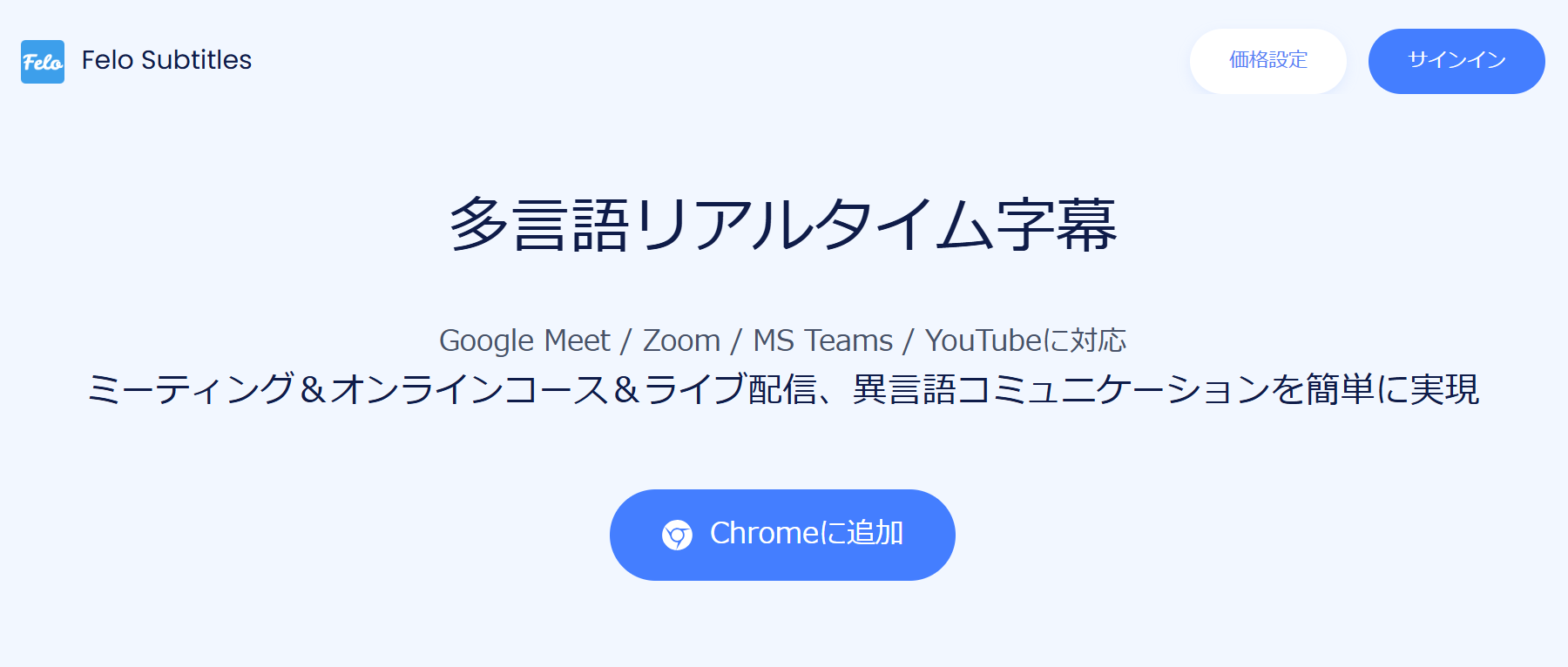Click the Zoom platform text

681,340
